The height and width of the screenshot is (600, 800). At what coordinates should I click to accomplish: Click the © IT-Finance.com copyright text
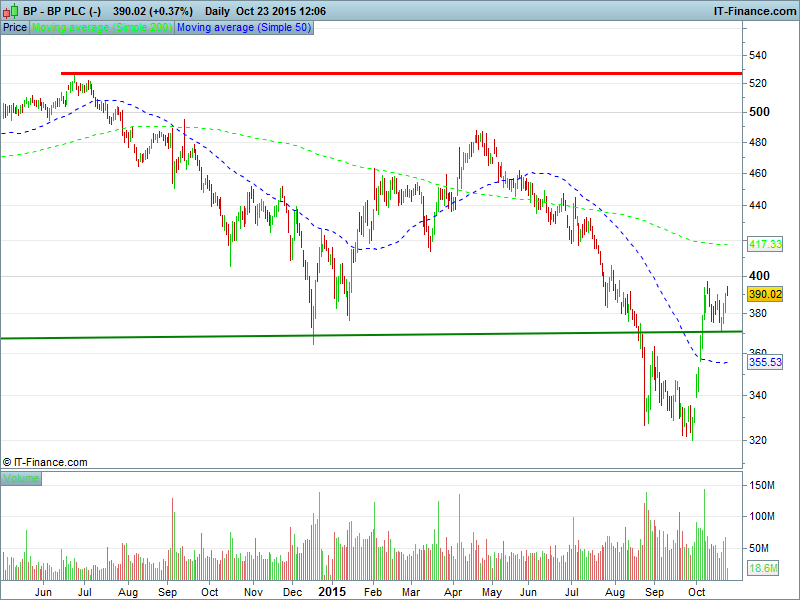click(x=45, y=462)
